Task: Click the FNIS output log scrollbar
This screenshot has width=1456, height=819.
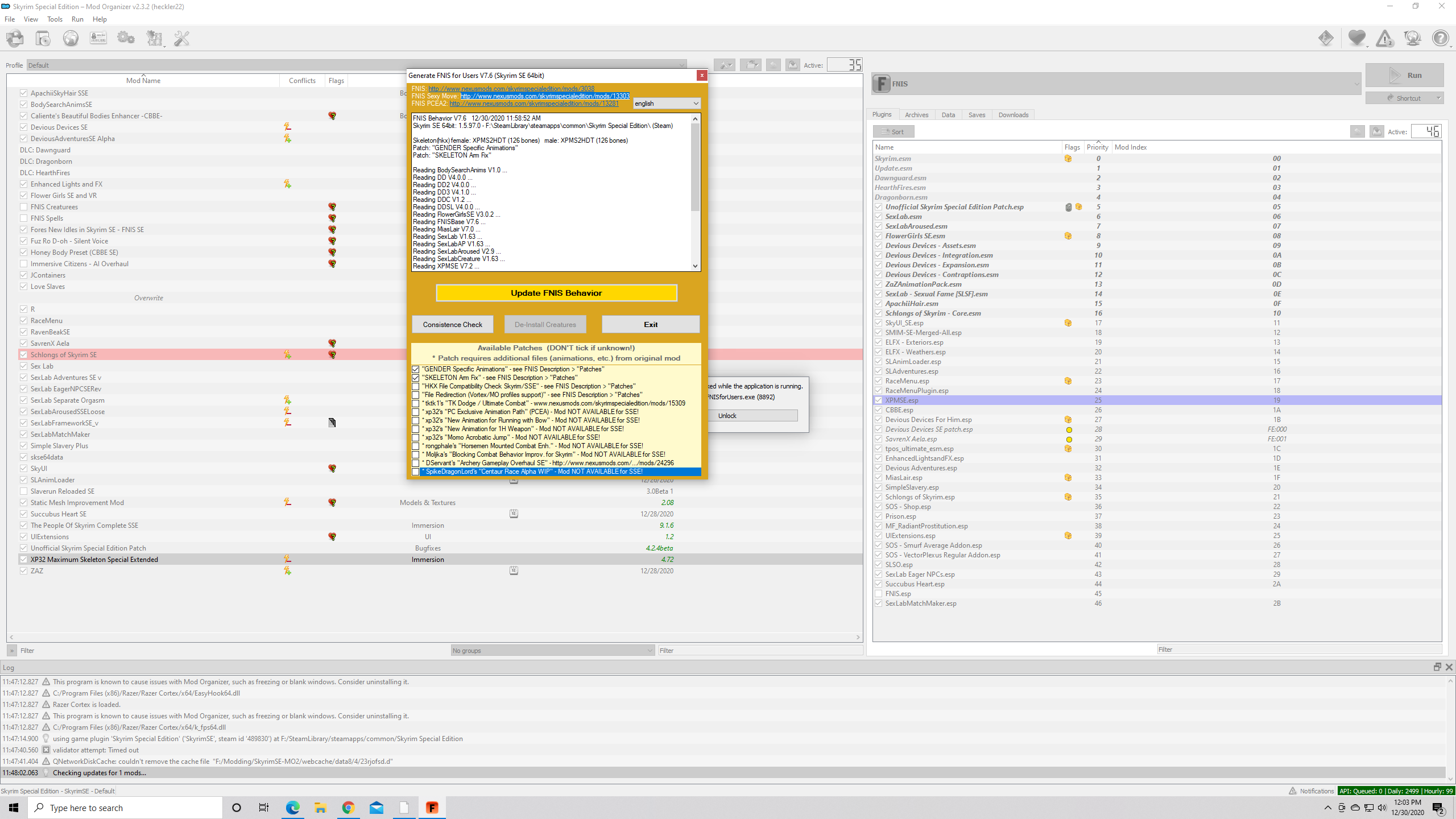Action: coord(695,192)
